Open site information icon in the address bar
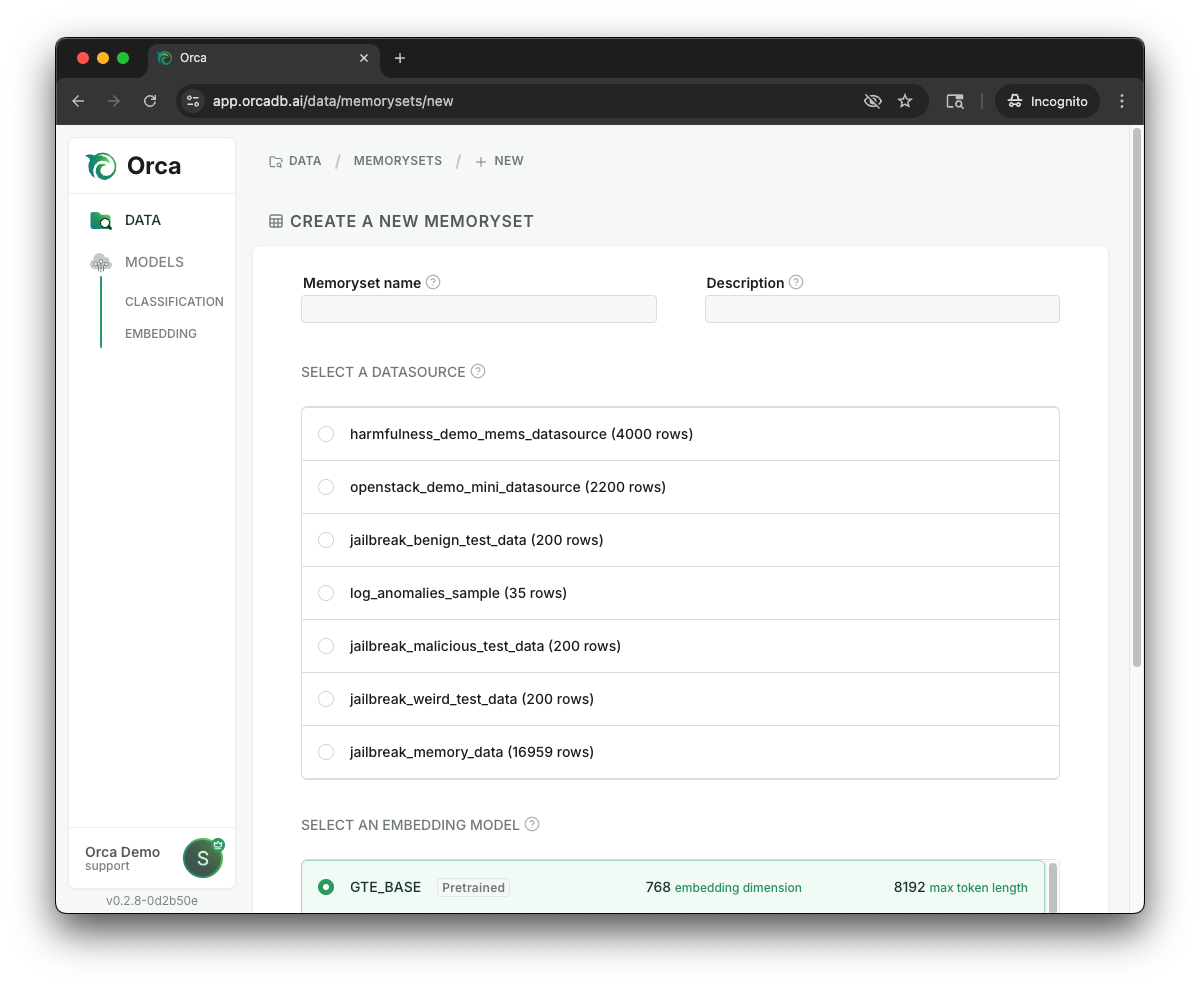 click(194, 101)
